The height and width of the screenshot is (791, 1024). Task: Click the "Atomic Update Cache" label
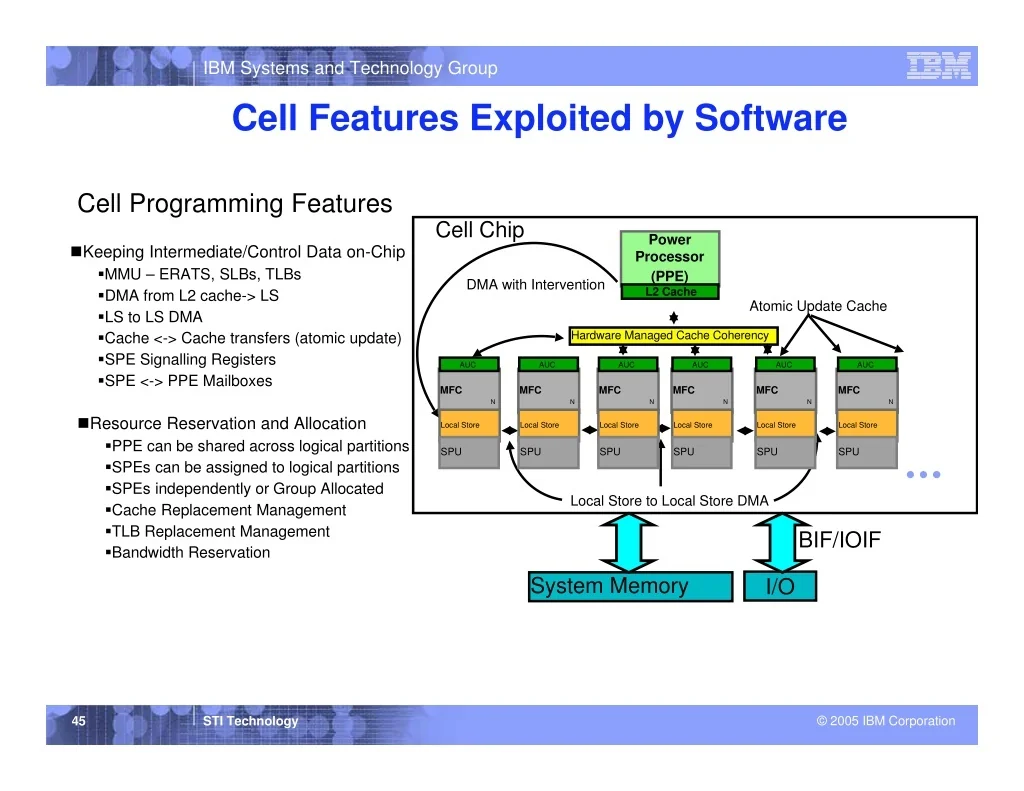(818, 306)
